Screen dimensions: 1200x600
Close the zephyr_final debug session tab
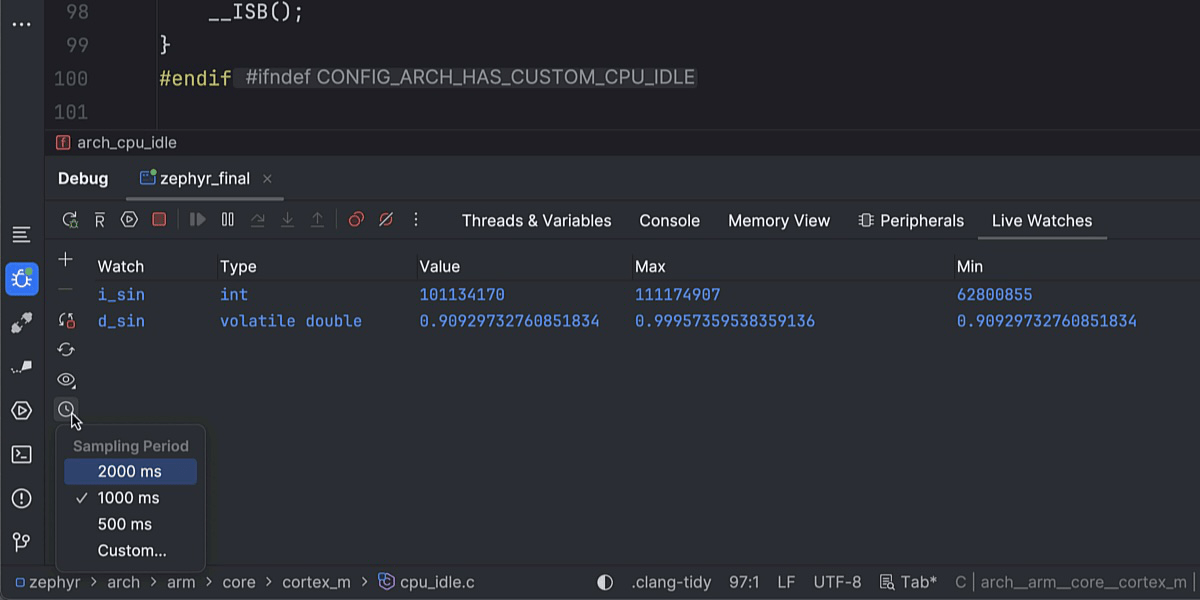coord(267,179)
